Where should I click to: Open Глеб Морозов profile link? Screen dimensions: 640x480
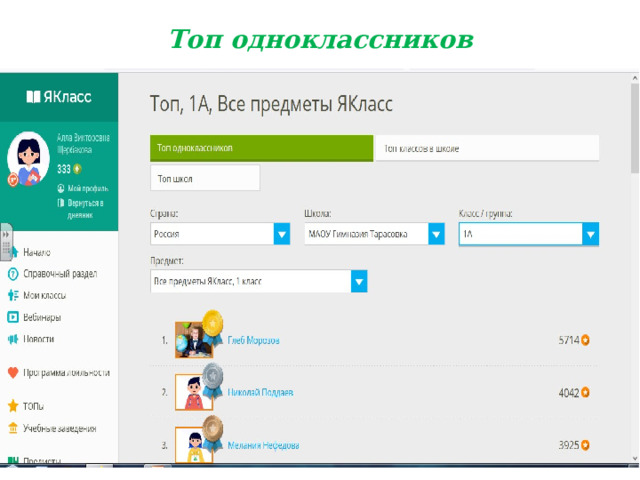coord(253,340)
